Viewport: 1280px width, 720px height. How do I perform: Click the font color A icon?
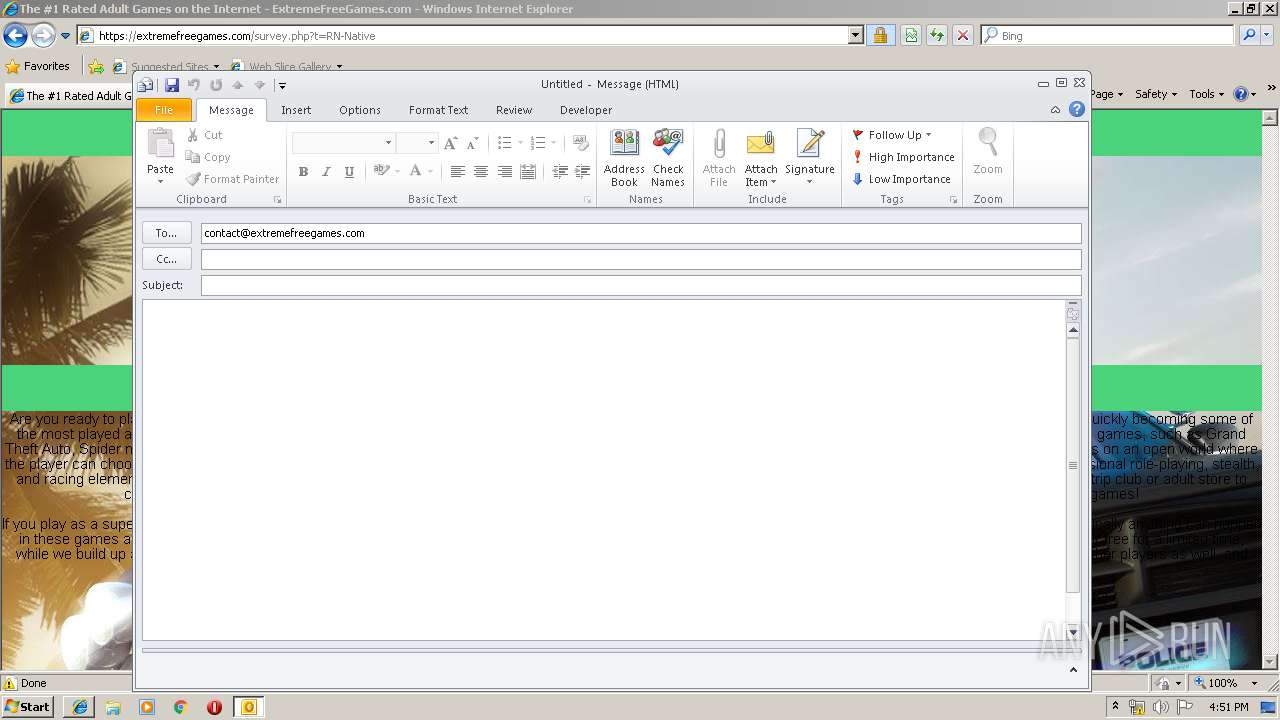click(415, 171)
